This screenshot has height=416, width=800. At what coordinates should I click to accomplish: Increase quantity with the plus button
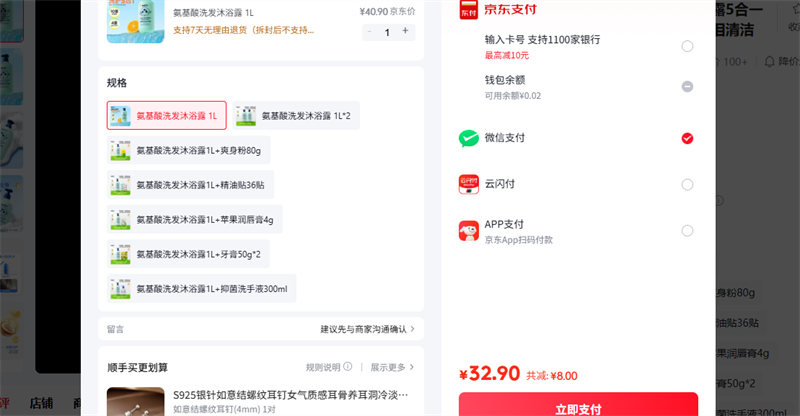[x=405, y=31]
